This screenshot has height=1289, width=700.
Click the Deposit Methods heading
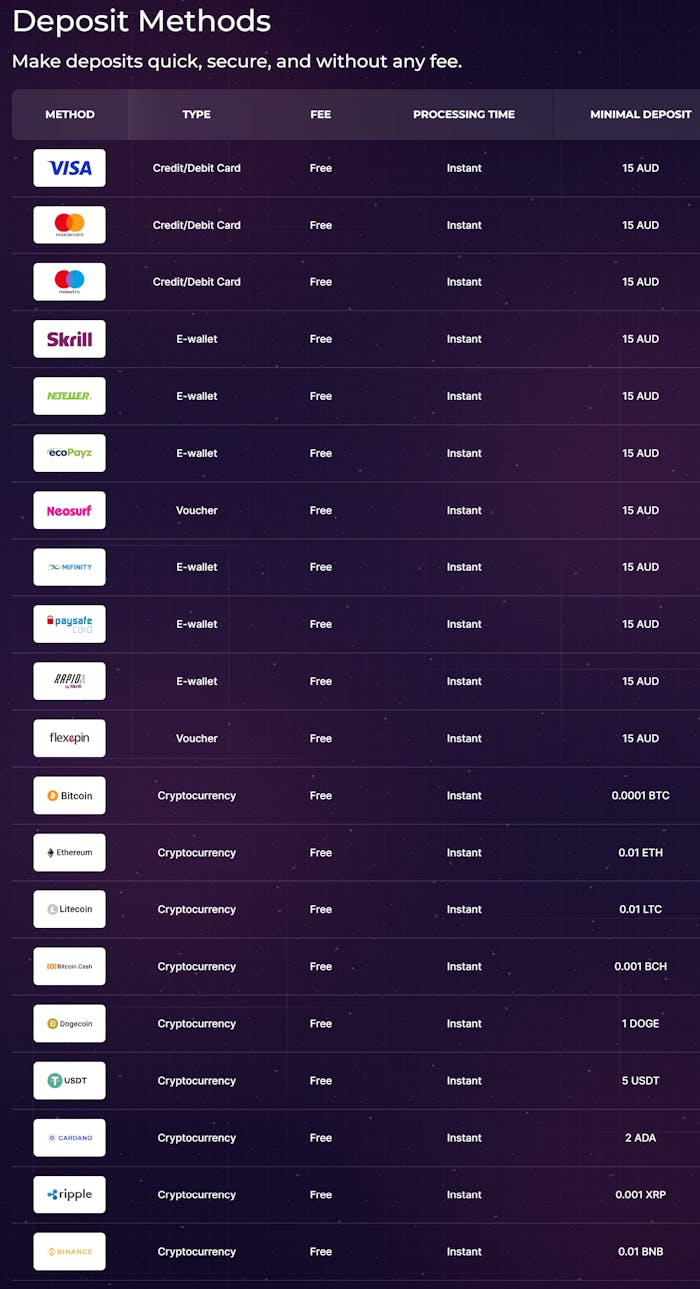pyautogui.click(x=140, y=21)
